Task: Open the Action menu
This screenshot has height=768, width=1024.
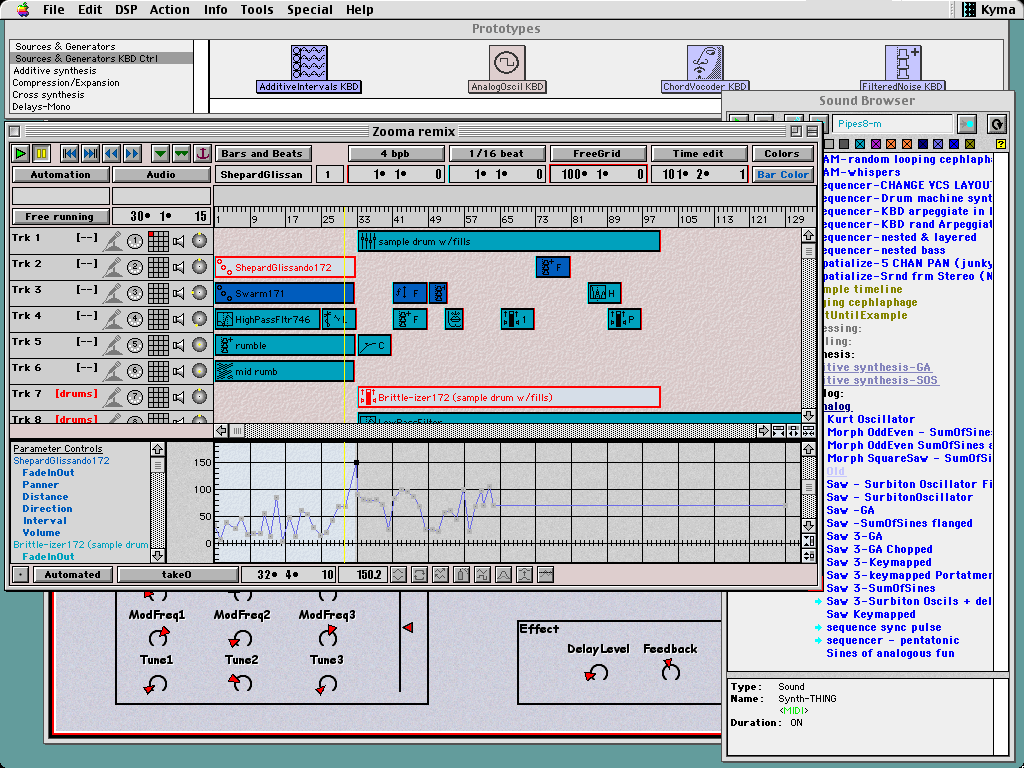Action: coord(170,10)
